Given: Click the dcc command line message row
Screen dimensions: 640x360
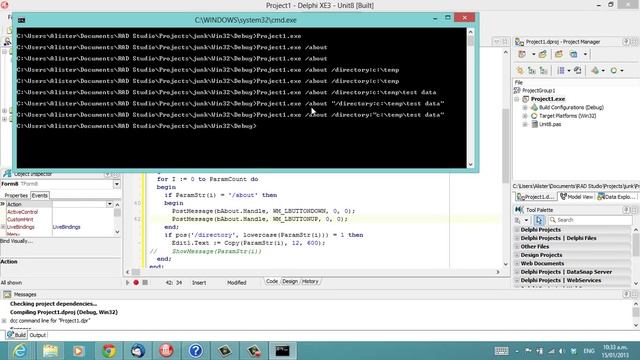Looking at the screenshot, I should 50,321.
